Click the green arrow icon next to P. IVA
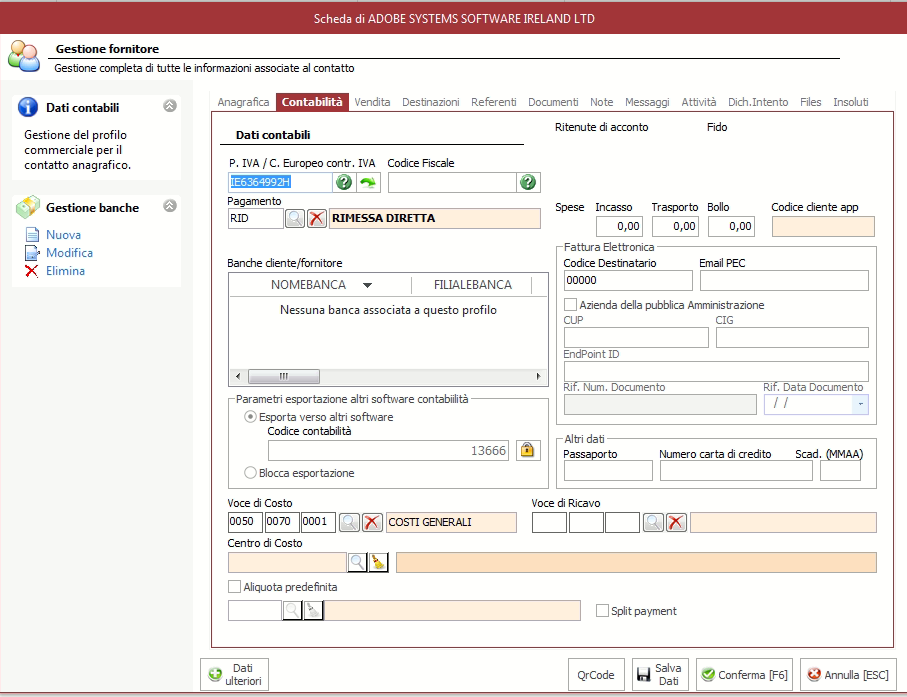Screen dimensions: 907x697 368,183
